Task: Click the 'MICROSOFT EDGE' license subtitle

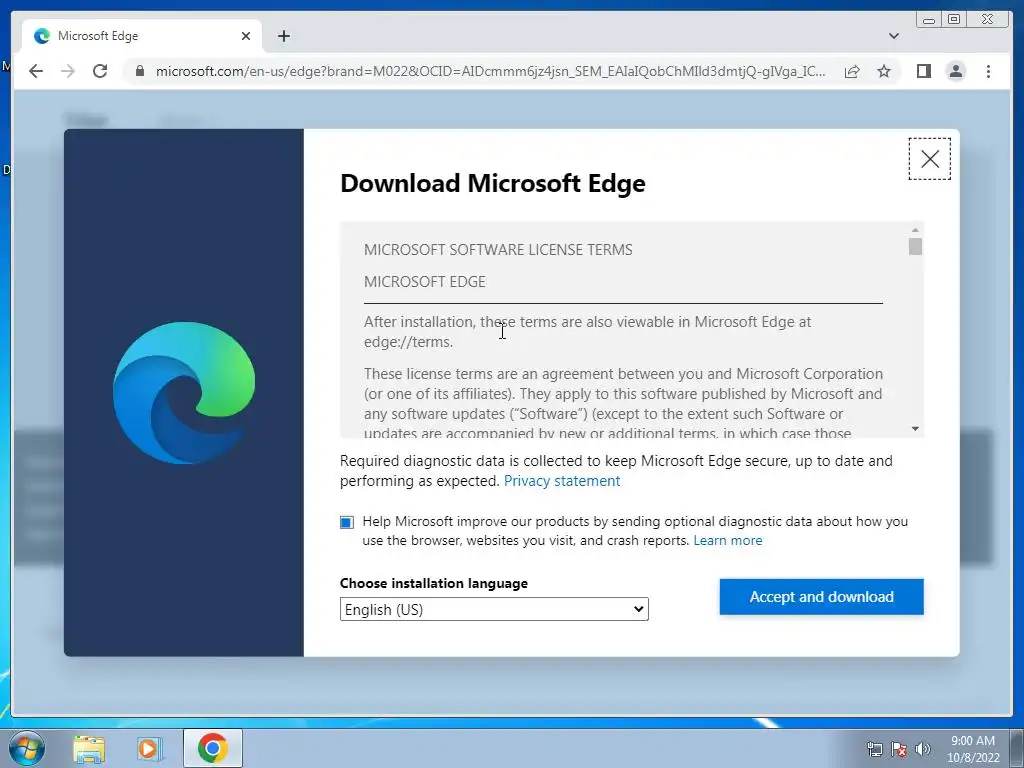Action: [x=424, y=281]
